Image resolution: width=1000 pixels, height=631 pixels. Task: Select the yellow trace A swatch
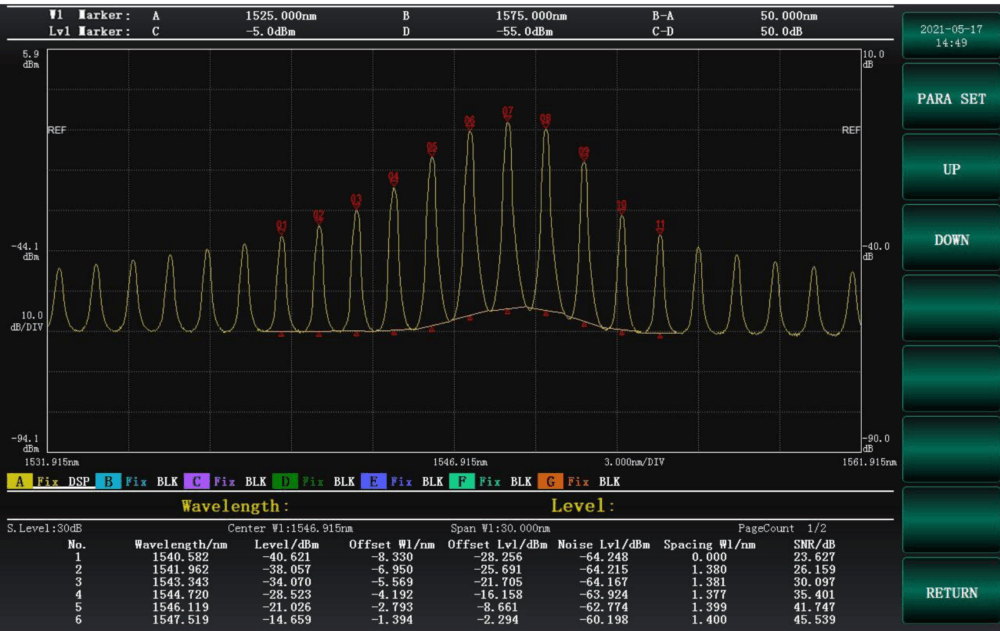(x=19, y=481)
